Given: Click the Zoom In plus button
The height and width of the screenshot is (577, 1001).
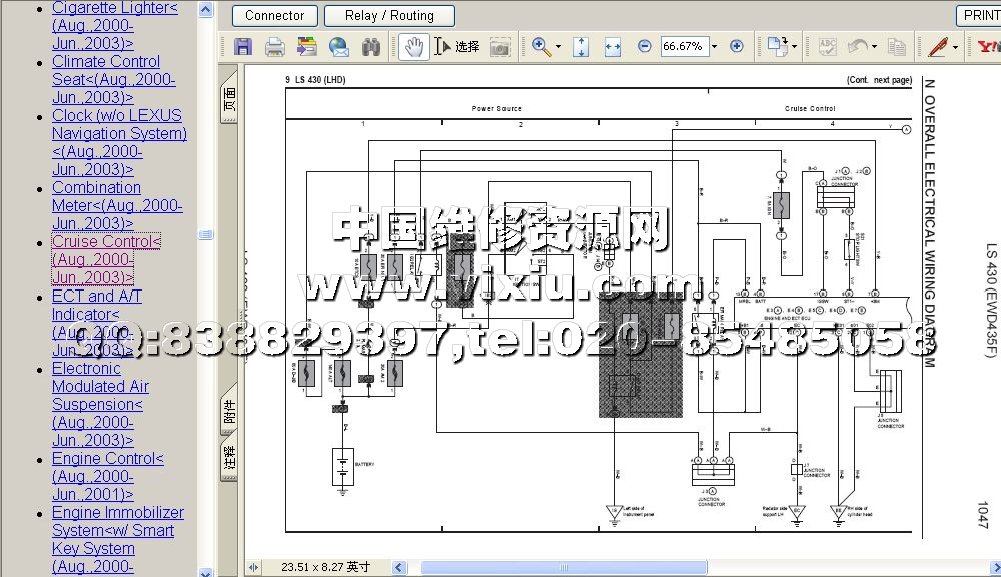Looking at the screenshot, I should [x=737, y=46].
